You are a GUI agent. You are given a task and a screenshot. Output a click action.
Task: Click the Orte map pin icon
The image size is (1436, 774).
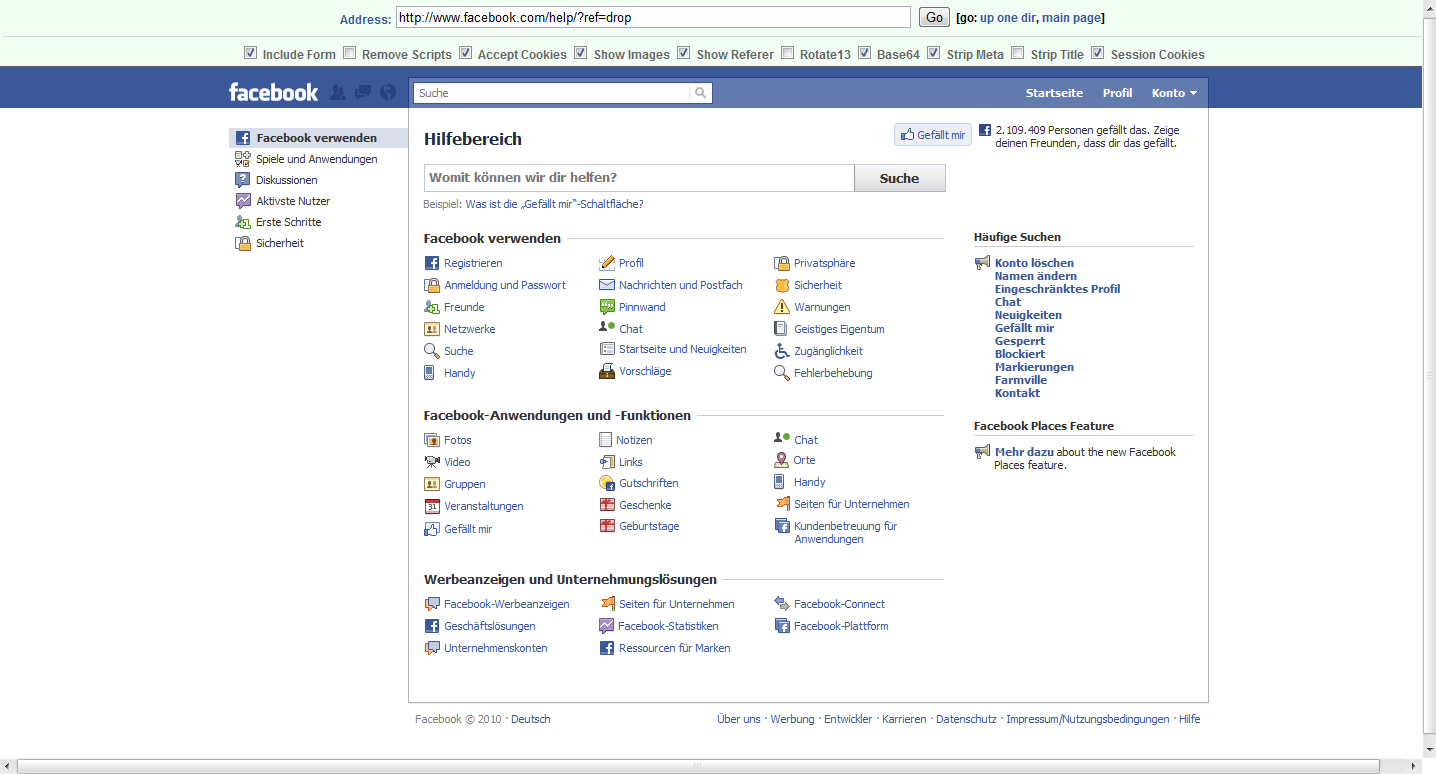click(x=782, y=460)
